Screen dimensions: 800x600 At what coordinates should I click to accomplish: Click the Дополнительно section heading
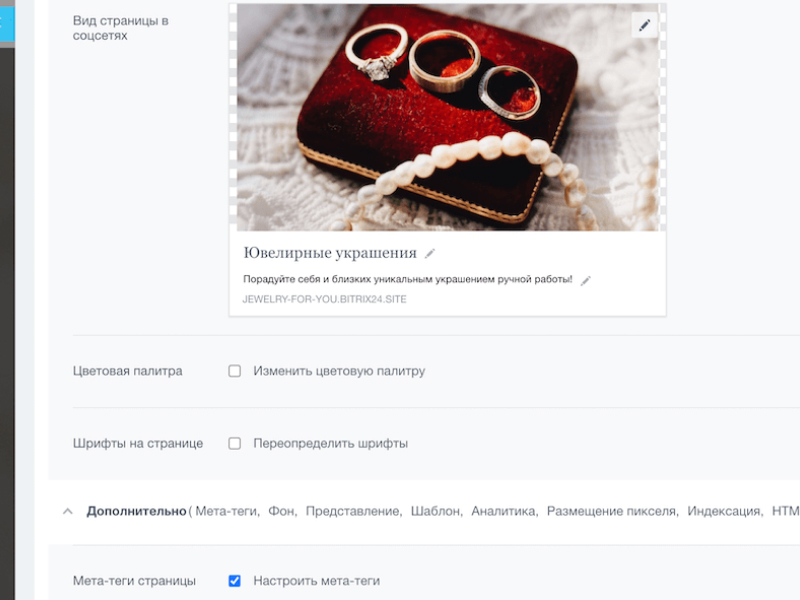pyautogui.click(x=136, y=511)
